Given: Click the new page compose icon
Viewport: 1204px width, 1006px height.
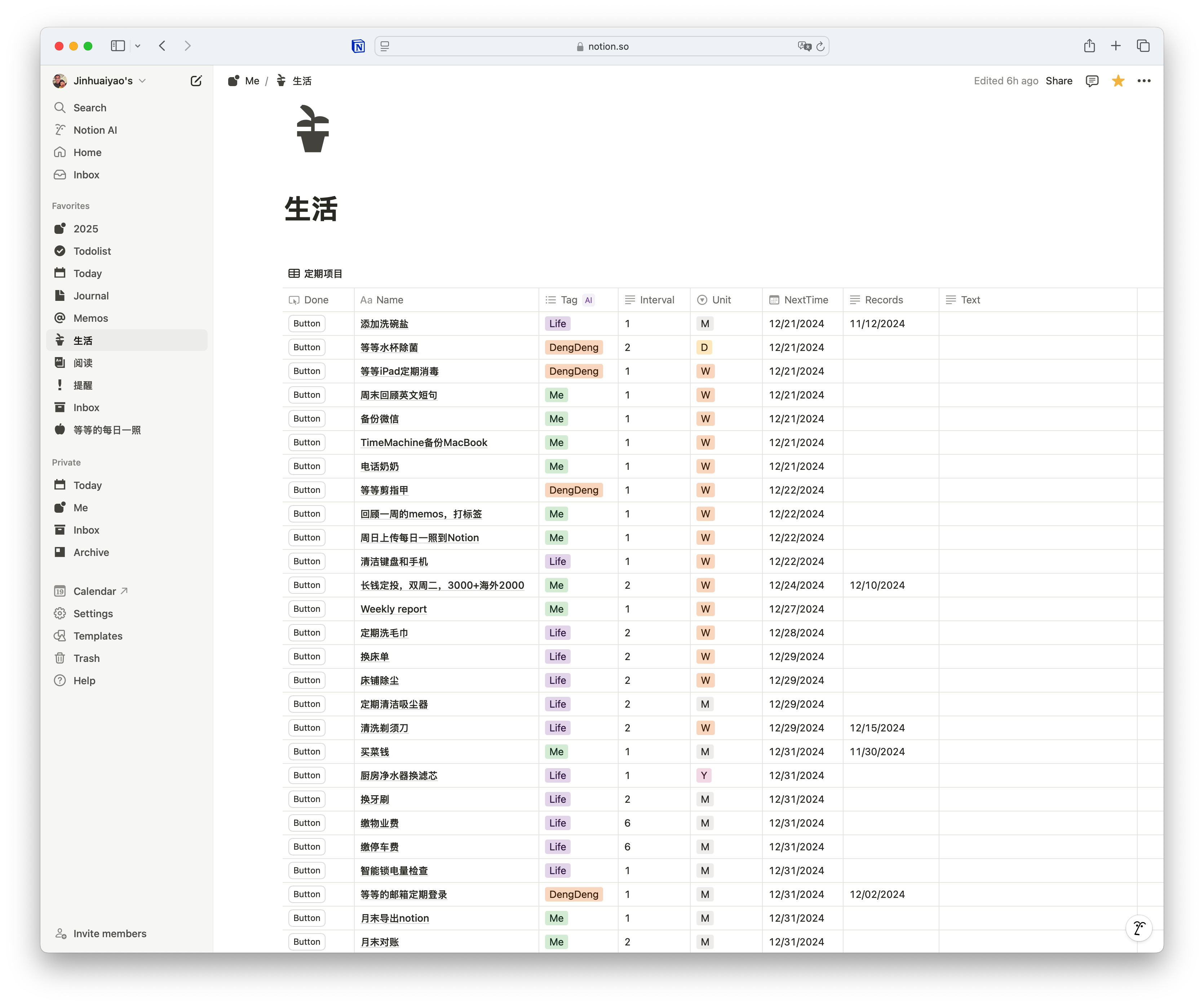Looking at the screenshot, I should coord(196,81).
